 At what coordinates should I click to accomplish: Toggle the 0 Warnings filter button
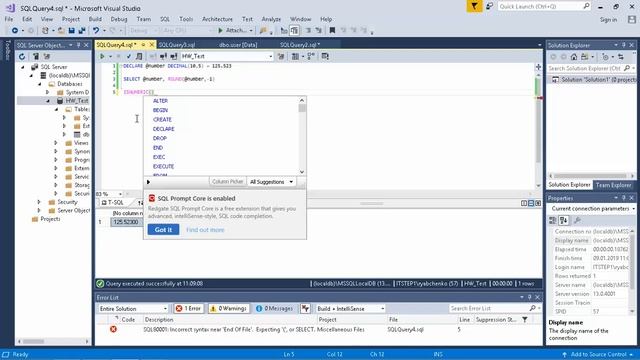pyautogui.click(x=229, y=309)
